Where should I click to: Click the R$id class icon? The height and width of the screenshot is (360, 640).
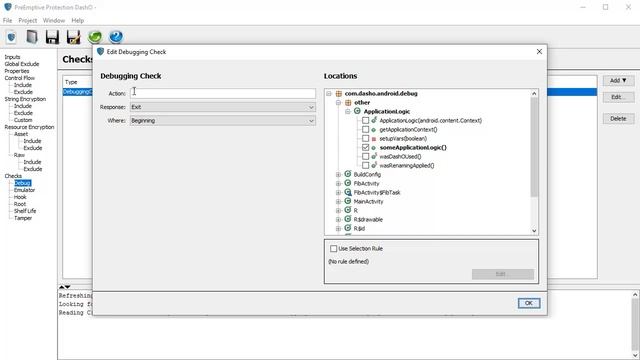click(x=348, y=228)
